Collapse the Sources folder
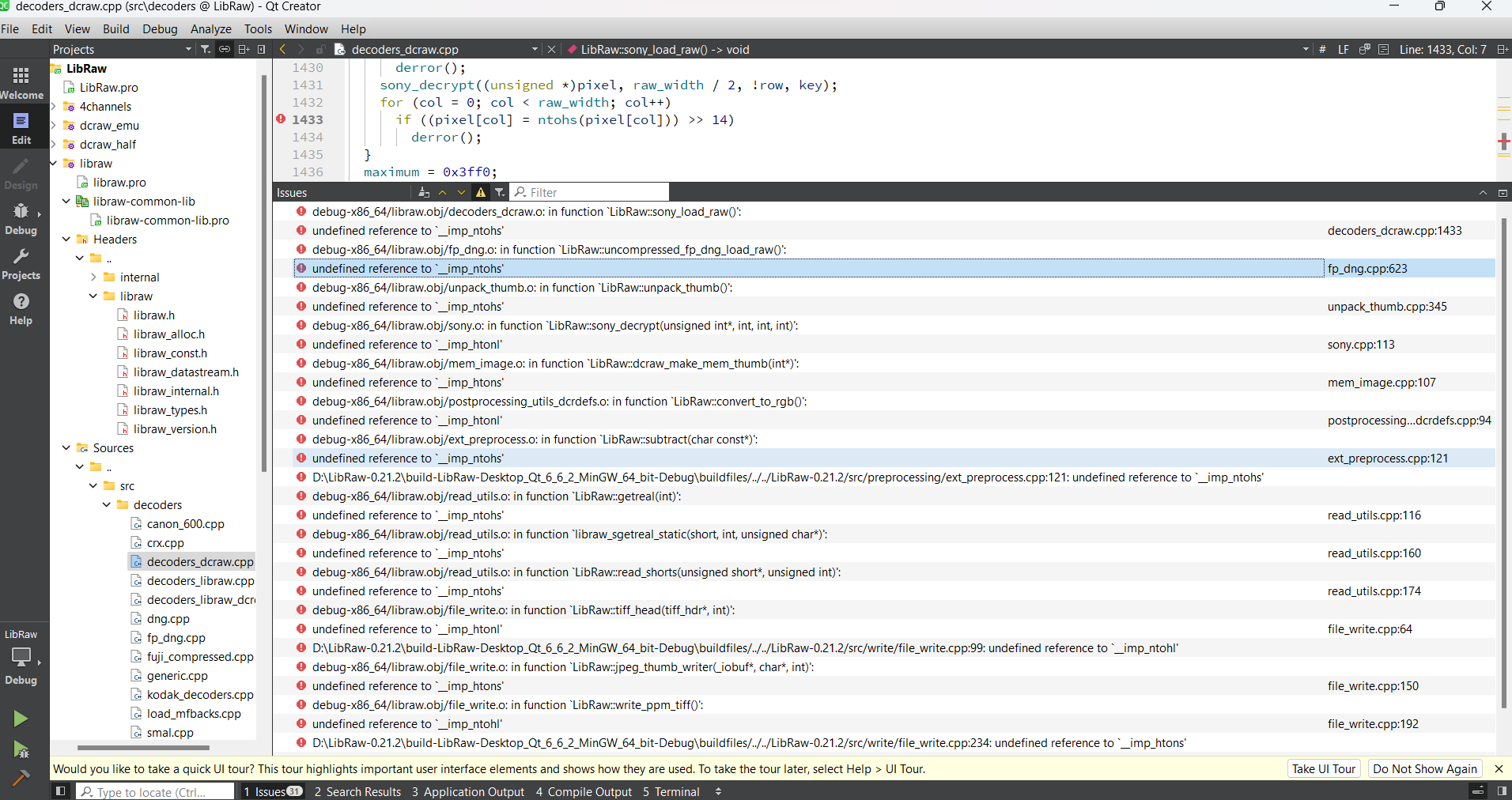Screen dimensions: 1512x800 66,447
